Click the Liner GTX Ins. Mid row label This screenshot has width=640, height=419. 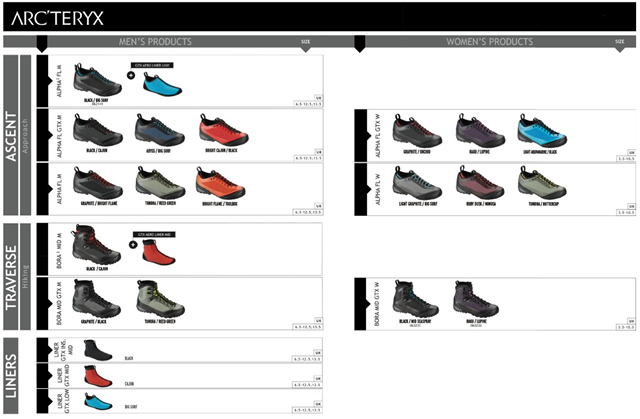(63, 350)
